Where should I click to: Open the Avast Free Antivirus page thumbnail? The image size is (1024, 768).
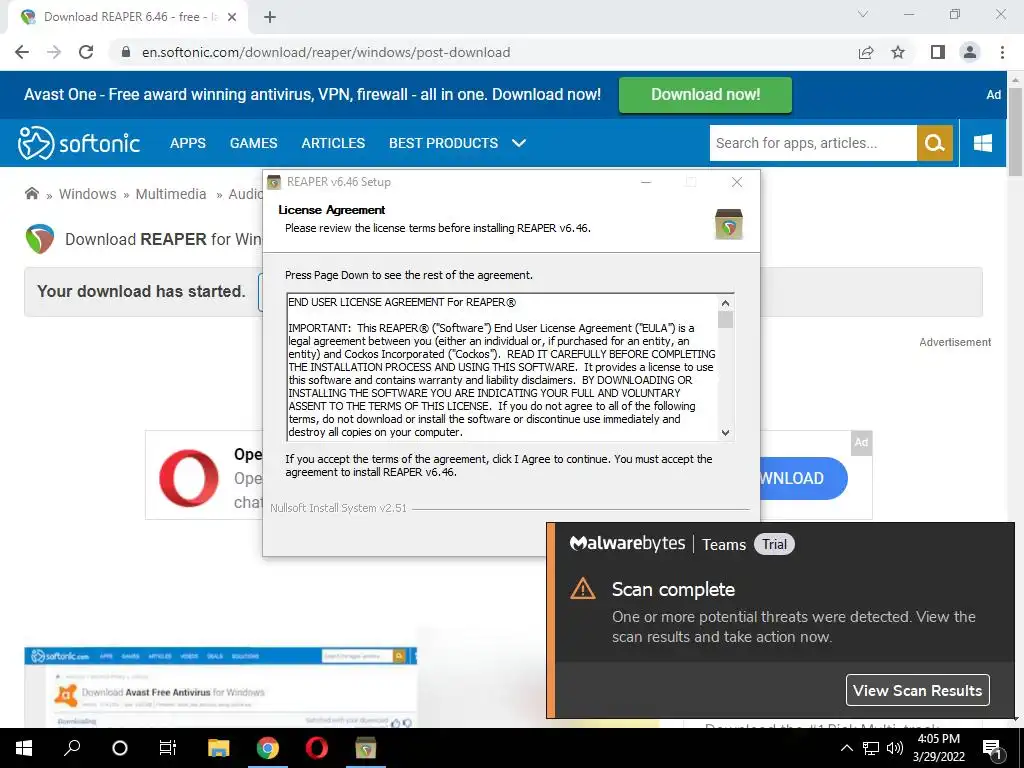click(221, 686)
